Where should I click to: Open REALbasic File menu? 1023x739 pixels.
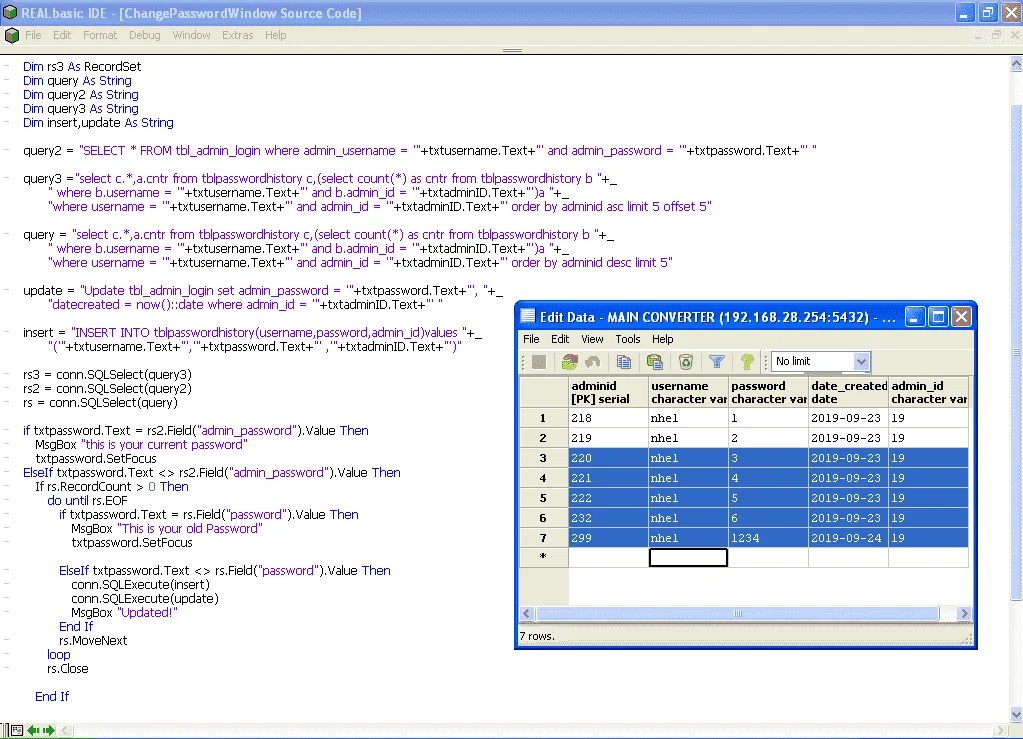click(x=33, y=35)
